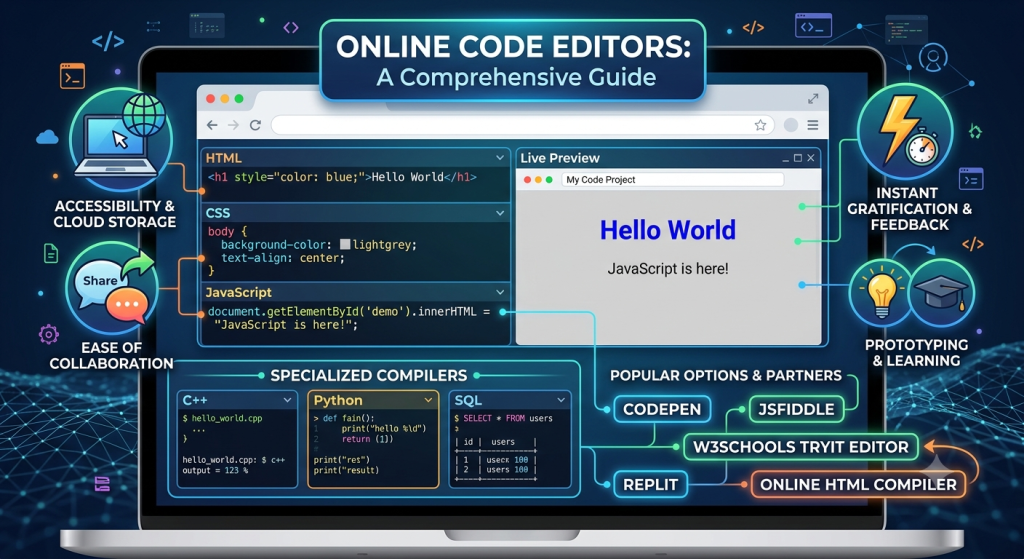Select the CSS panel header

point(356,213)
